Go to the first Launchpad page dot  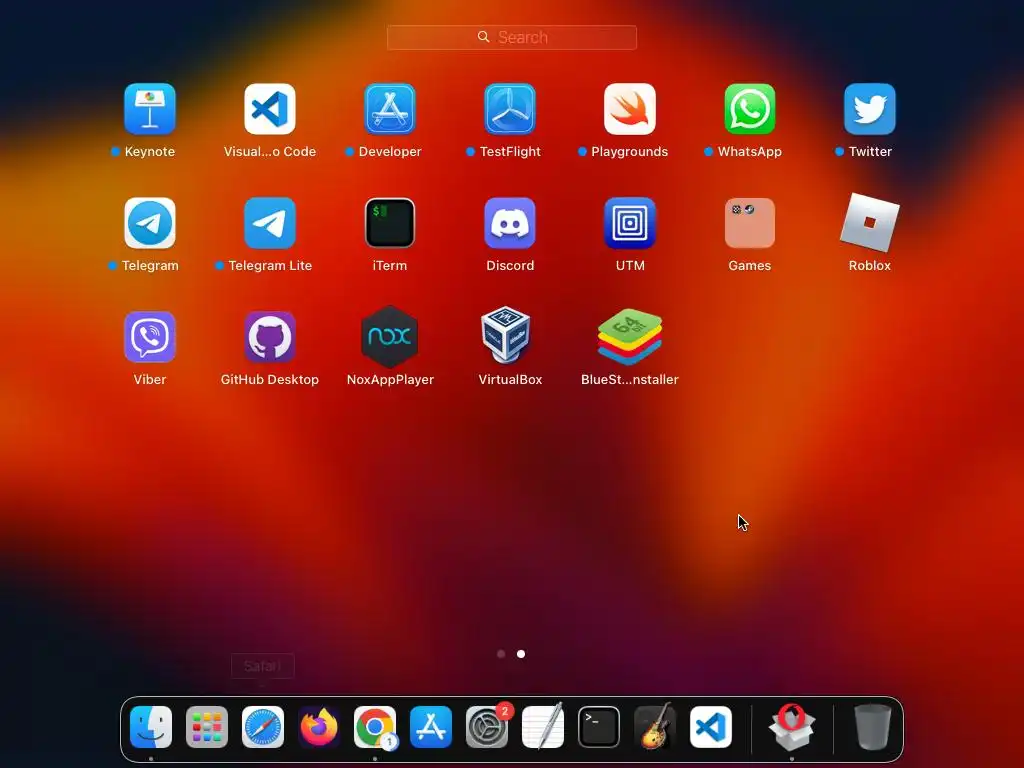pyautogui.click(x=501, y=654)
